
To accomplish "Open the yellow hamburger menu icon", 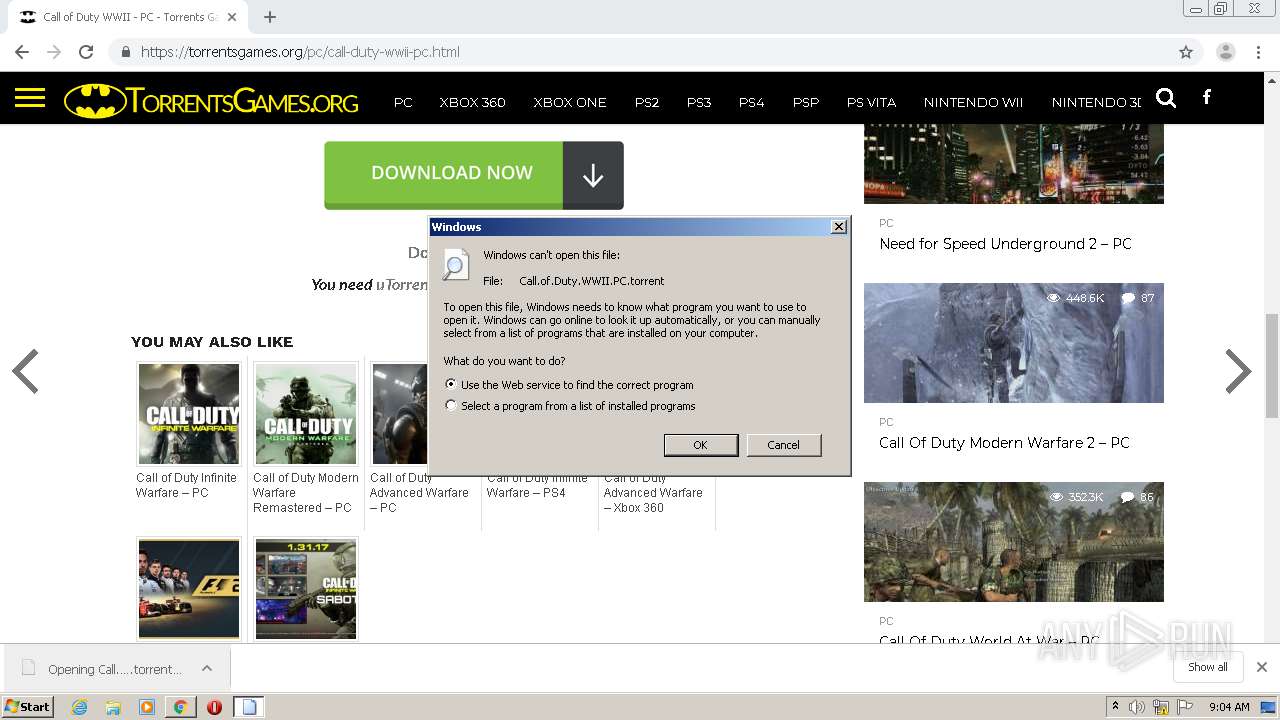I will tap(30, 97).
